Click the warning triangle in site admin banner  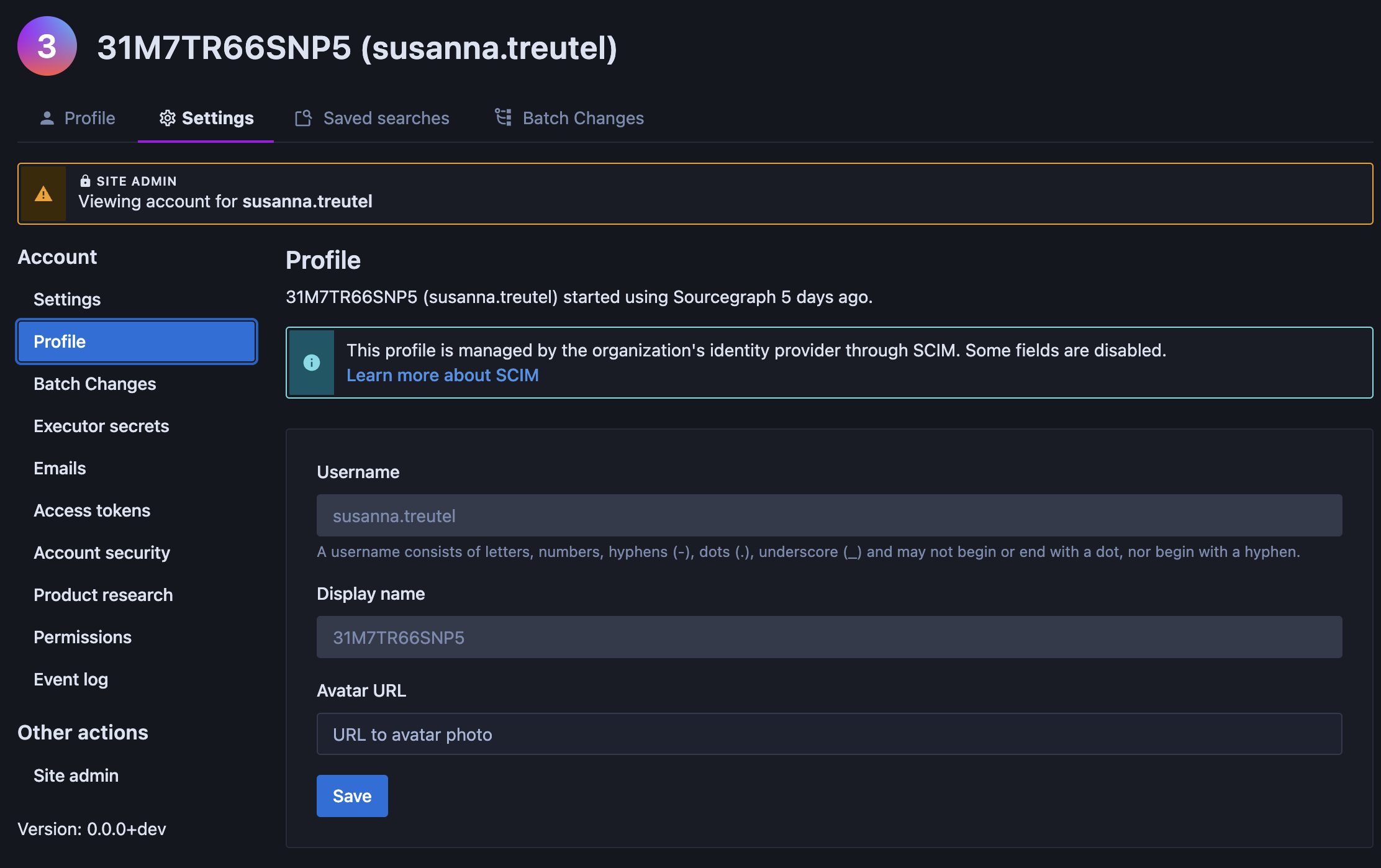[43, 194]
